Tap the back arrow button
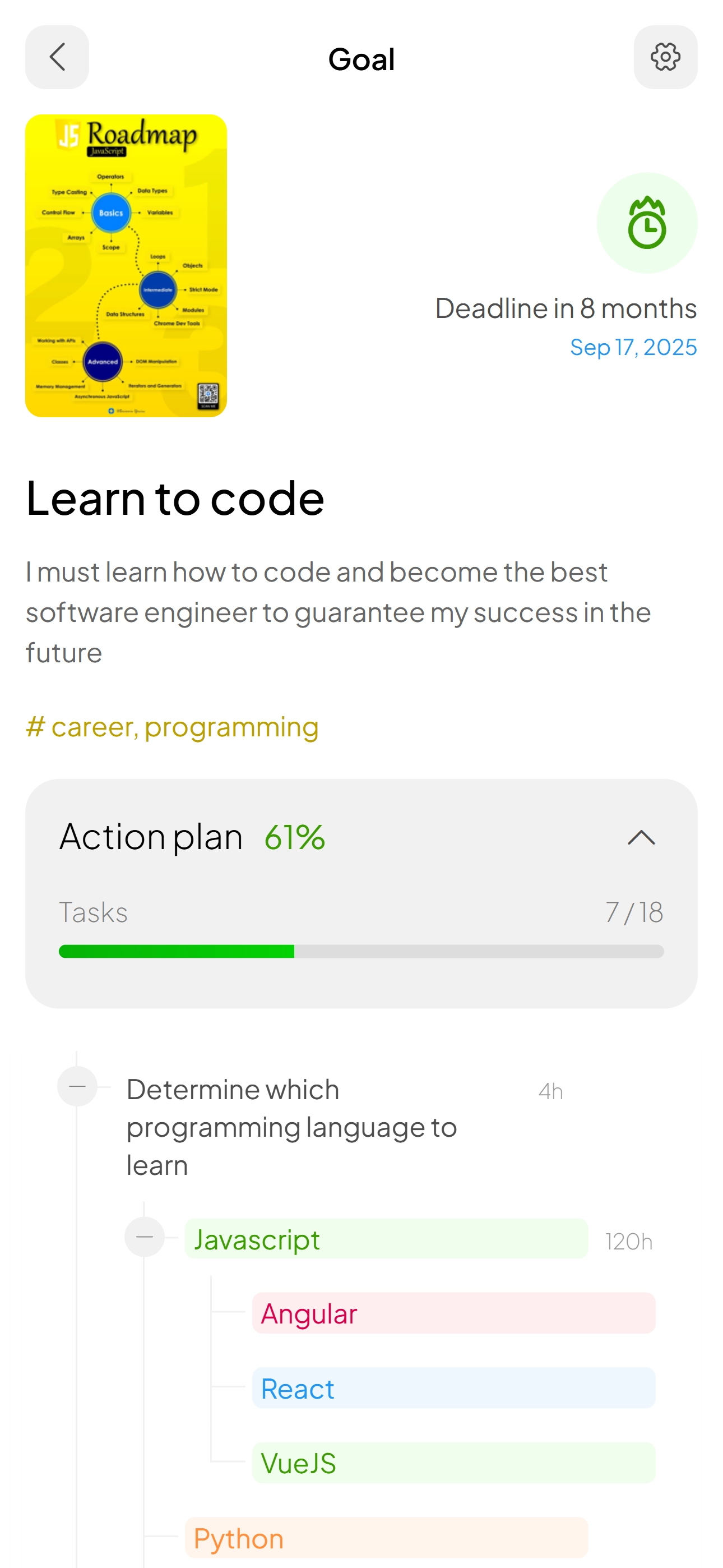The width and height of the screenshot is (723, 1568). [57, 57]
